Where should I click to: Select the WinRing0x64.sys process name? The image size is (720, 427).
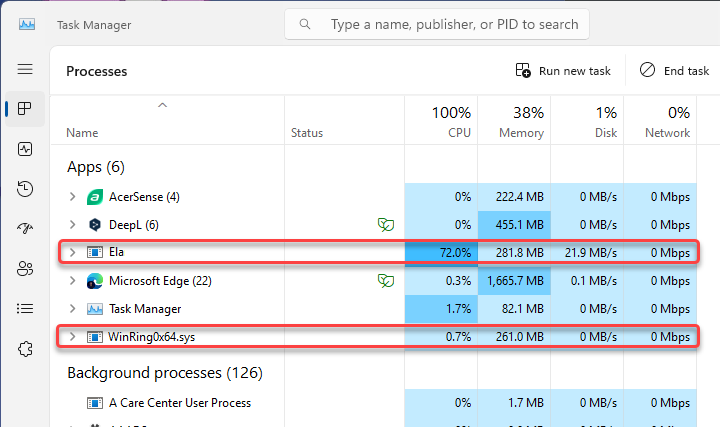[152, 337]
